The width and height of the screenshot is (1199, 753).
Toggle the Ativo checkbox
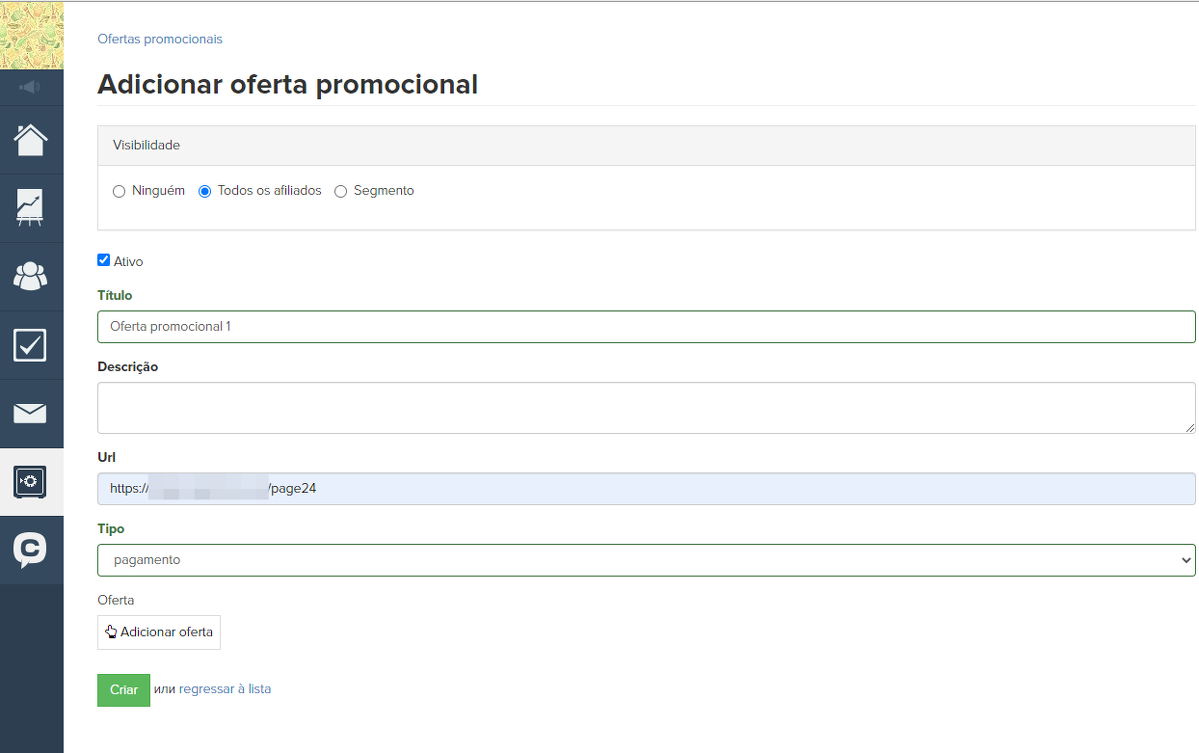point(104,260)
